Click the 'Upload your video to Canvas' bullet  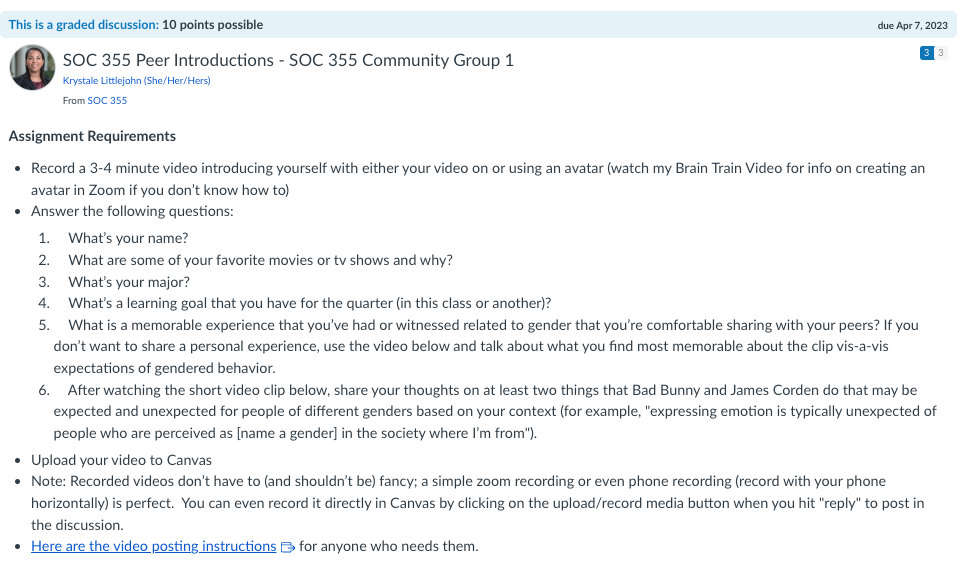121,460
